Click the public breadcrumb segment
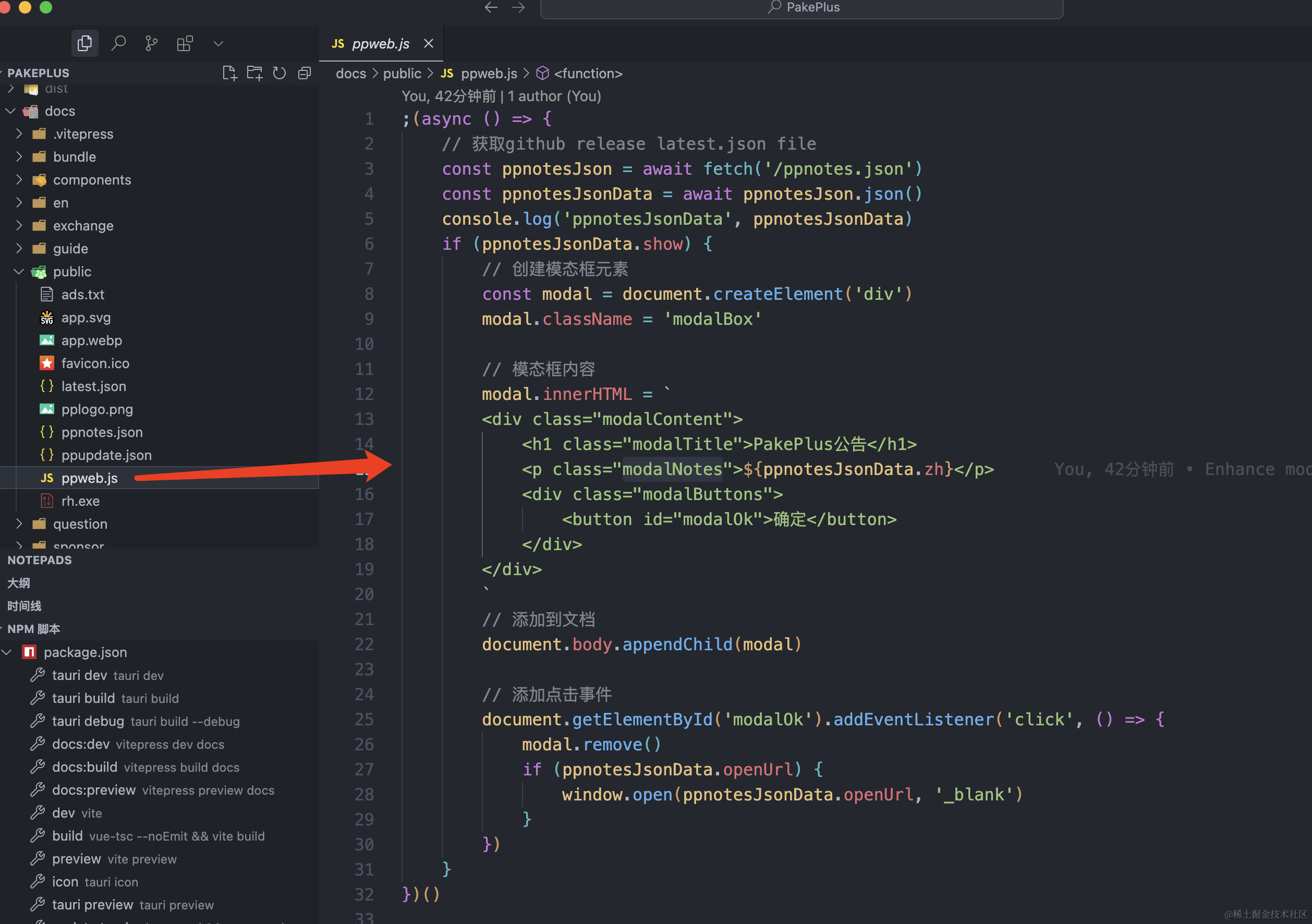1312x924 pixels. point(402,74)
